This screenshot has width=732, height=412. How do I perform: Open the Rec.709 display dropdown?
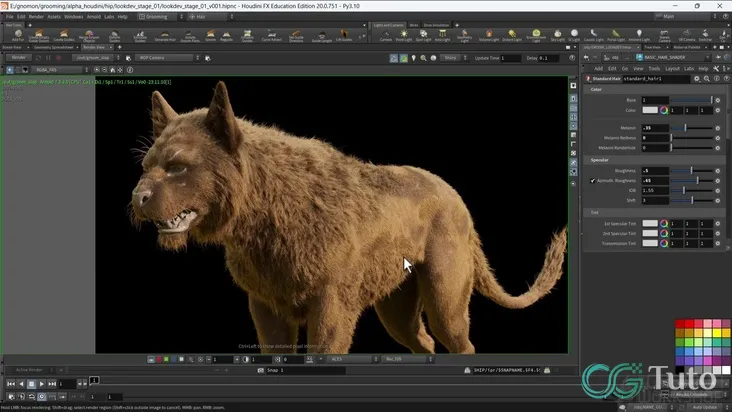point(408,359)
